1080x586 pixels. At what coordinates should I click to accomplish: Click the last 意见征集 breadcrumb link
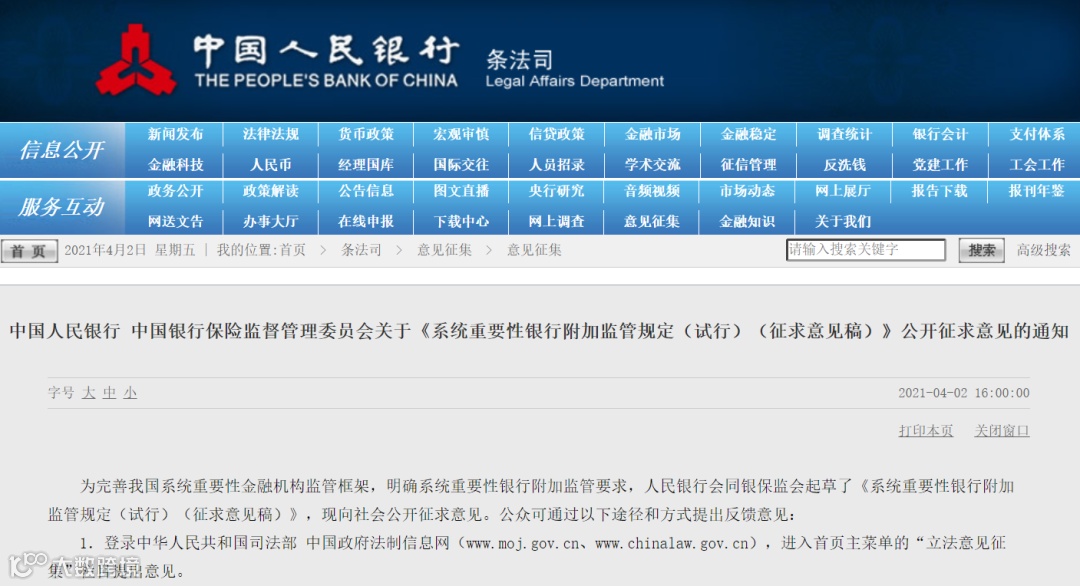[x=534, y=250]
